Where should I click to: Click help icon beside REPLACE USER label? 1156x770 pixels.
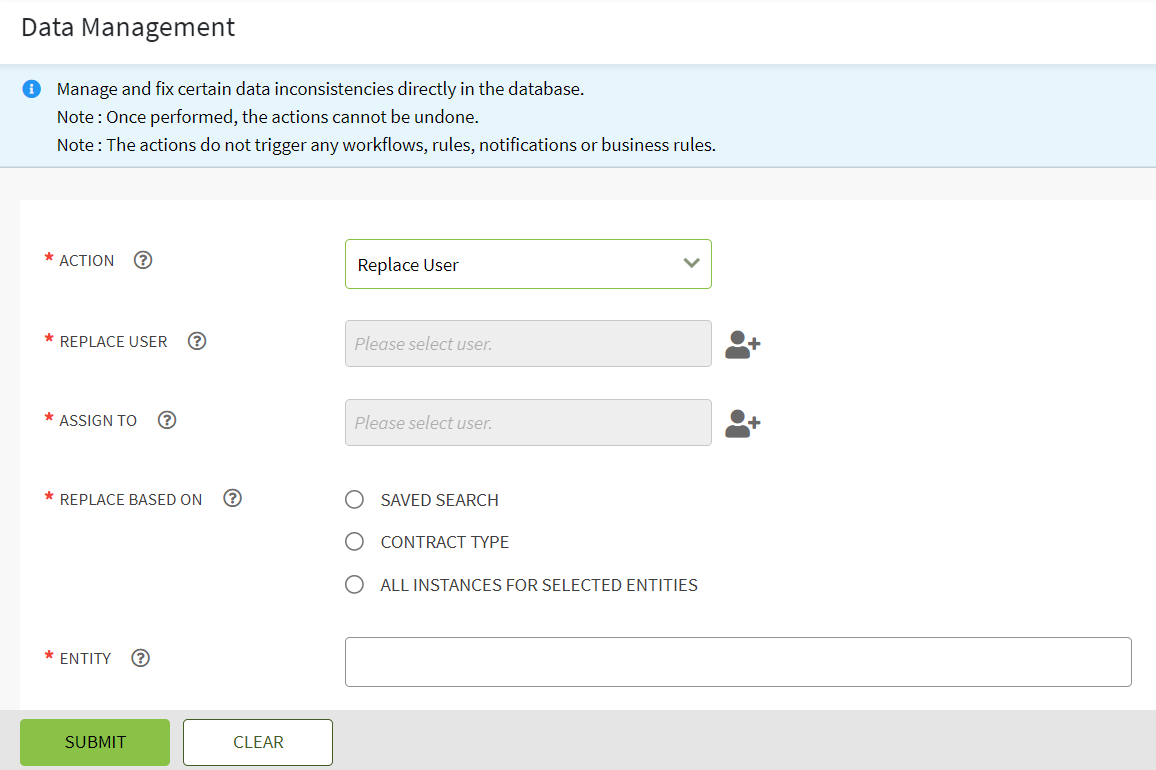pos(197,341)
